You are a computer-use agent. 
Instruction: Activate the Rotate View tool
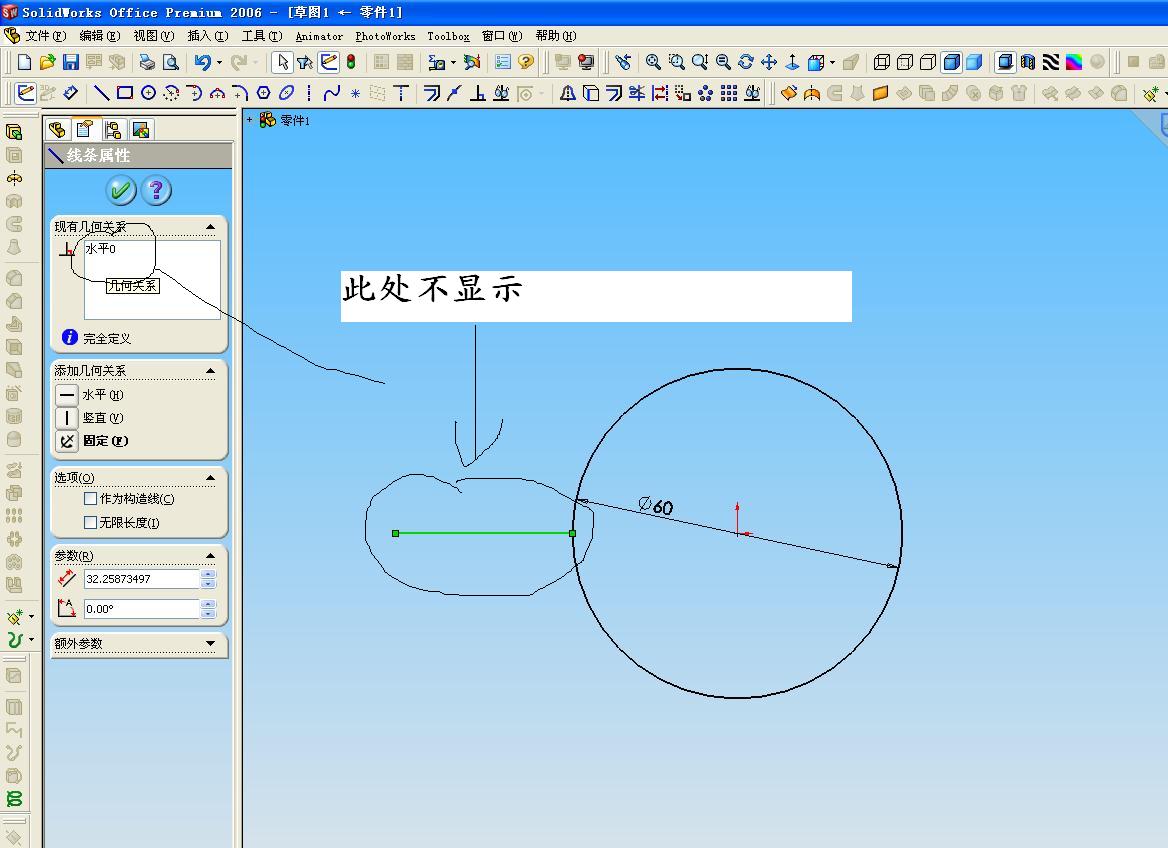pyautogui.click(x=746, y=63)
